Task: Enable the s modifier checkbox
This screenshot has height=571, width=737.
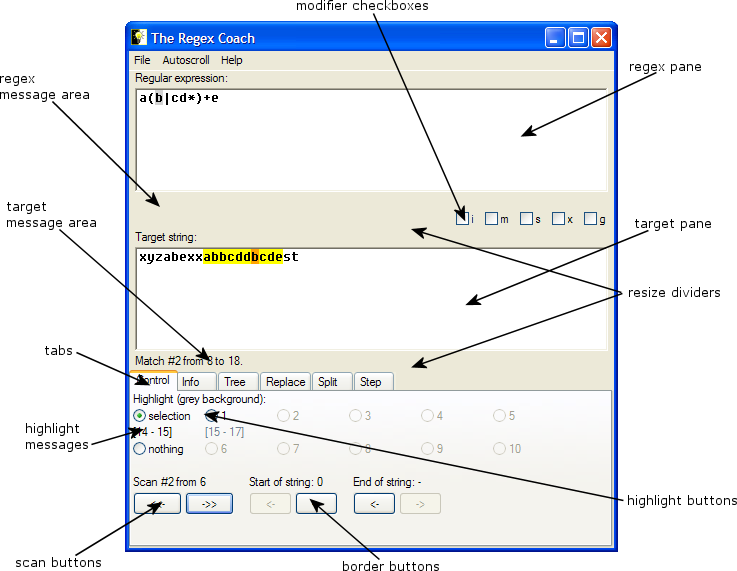Action: [526, 219]
